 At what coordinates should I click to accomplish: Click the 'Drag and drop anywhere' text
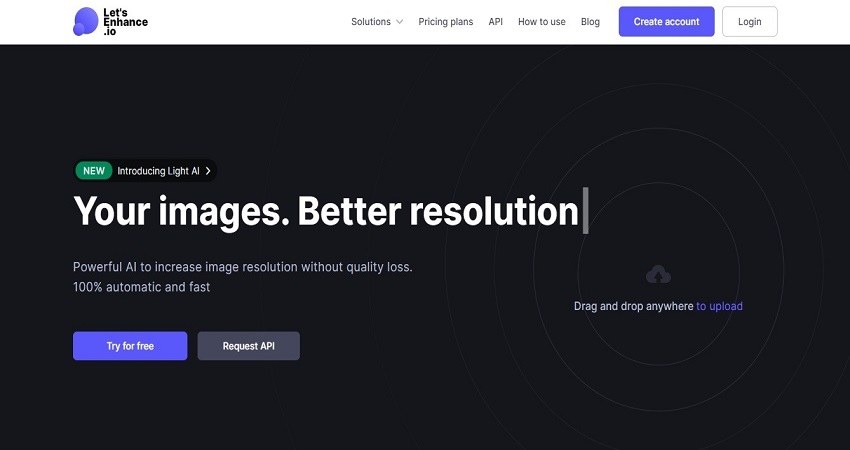[634, 306]
